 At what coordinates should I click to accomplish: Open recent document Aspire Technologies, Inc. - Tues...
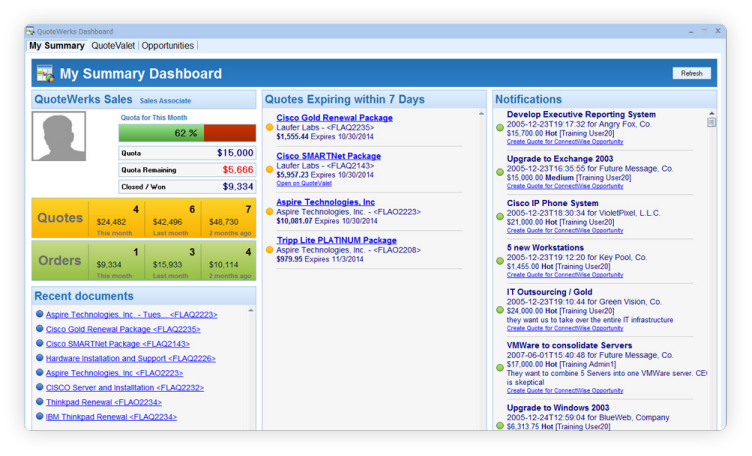(131, 315)
